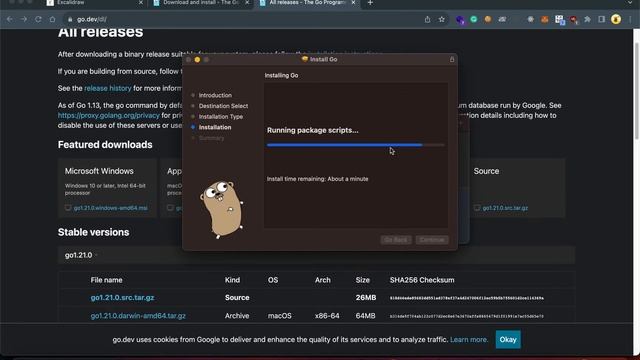
Task: Click the macOS cell in table
Action: (280, 316)
